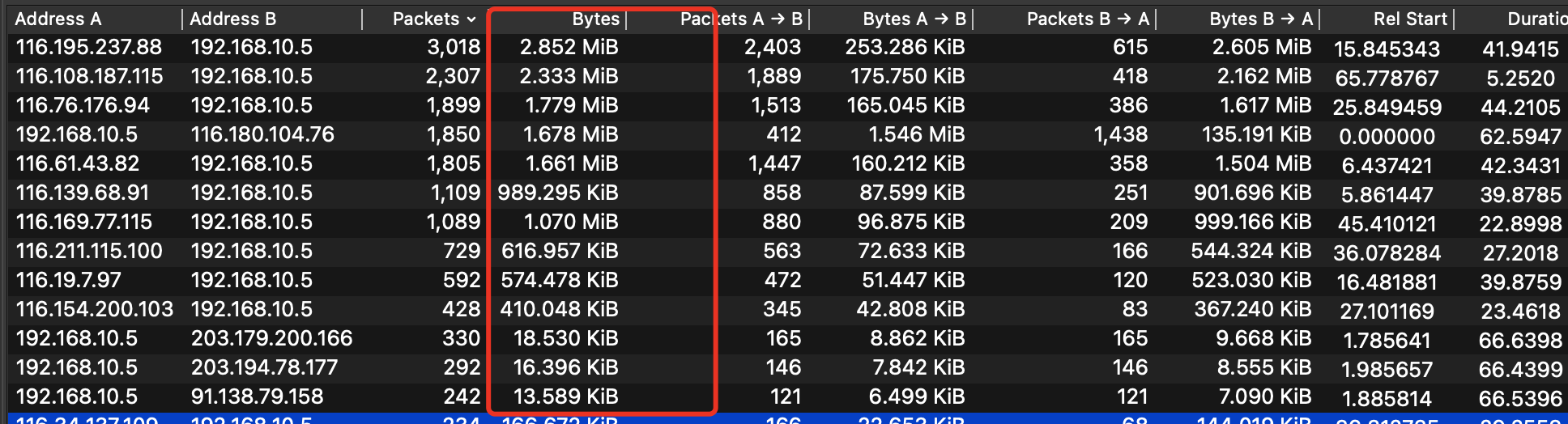Select the 989.295 KiB bytes cell
Viewport: 1568px width, 424px height.
(x=558, y=193)
